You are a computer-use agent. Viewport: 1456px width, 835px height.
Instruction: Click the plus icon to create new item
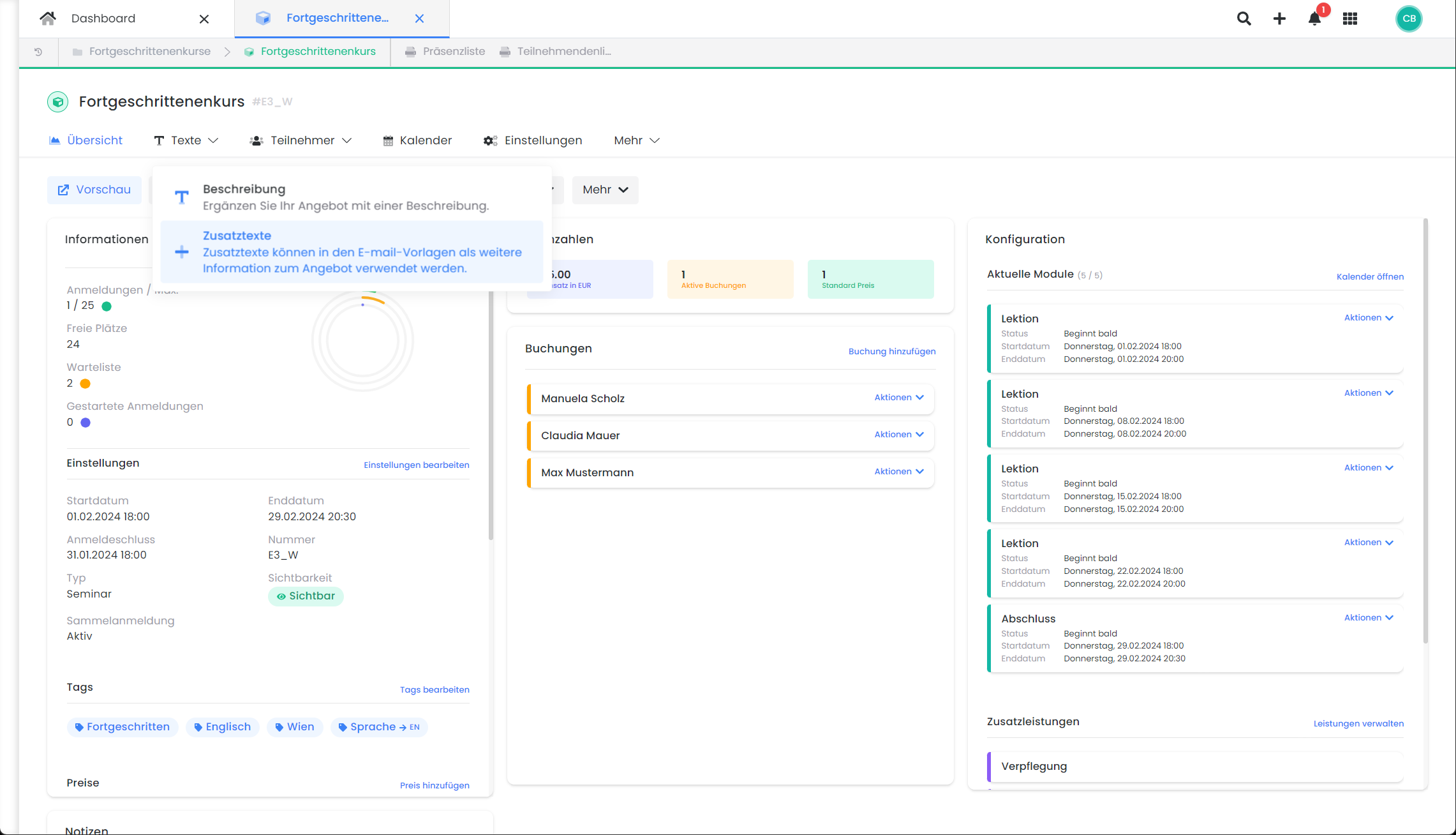(1279, 19)
